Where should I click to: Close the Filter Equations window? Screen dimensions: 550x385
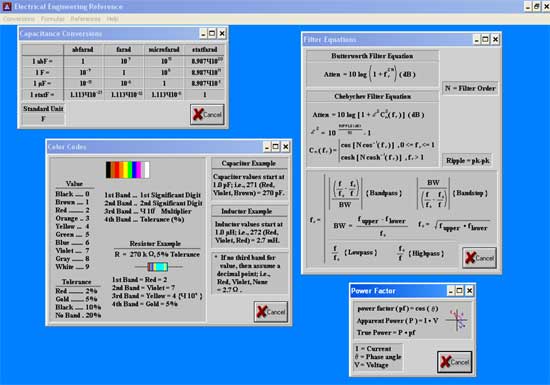495,39
